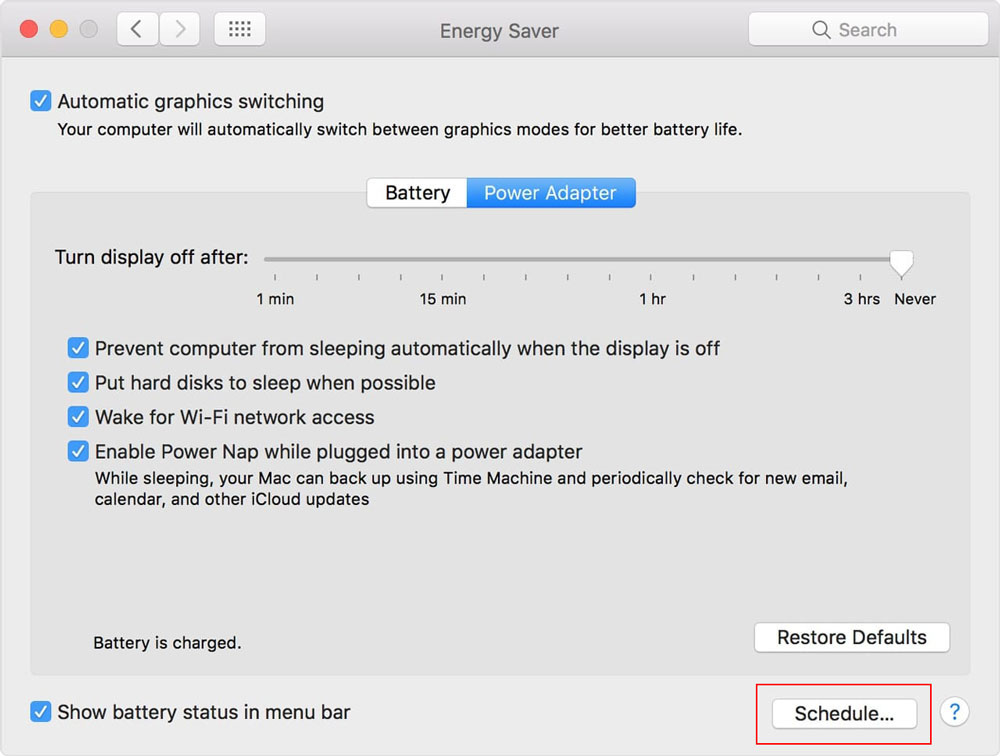1000x756 pixels.
Task: Disable Power Nap while plugged in
Action: pyautogui.click(x=78, y=451)
